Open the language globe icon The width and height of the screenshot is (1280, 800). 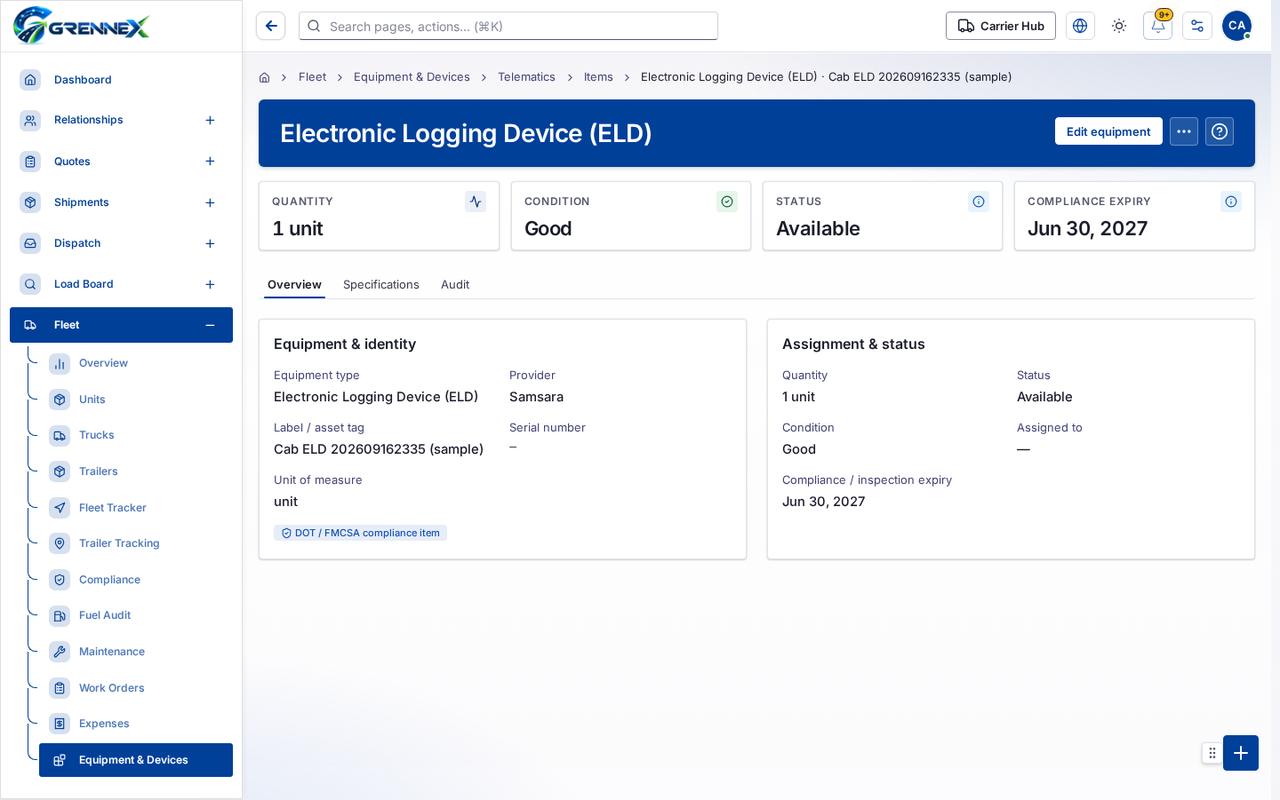pos(1080,26)
